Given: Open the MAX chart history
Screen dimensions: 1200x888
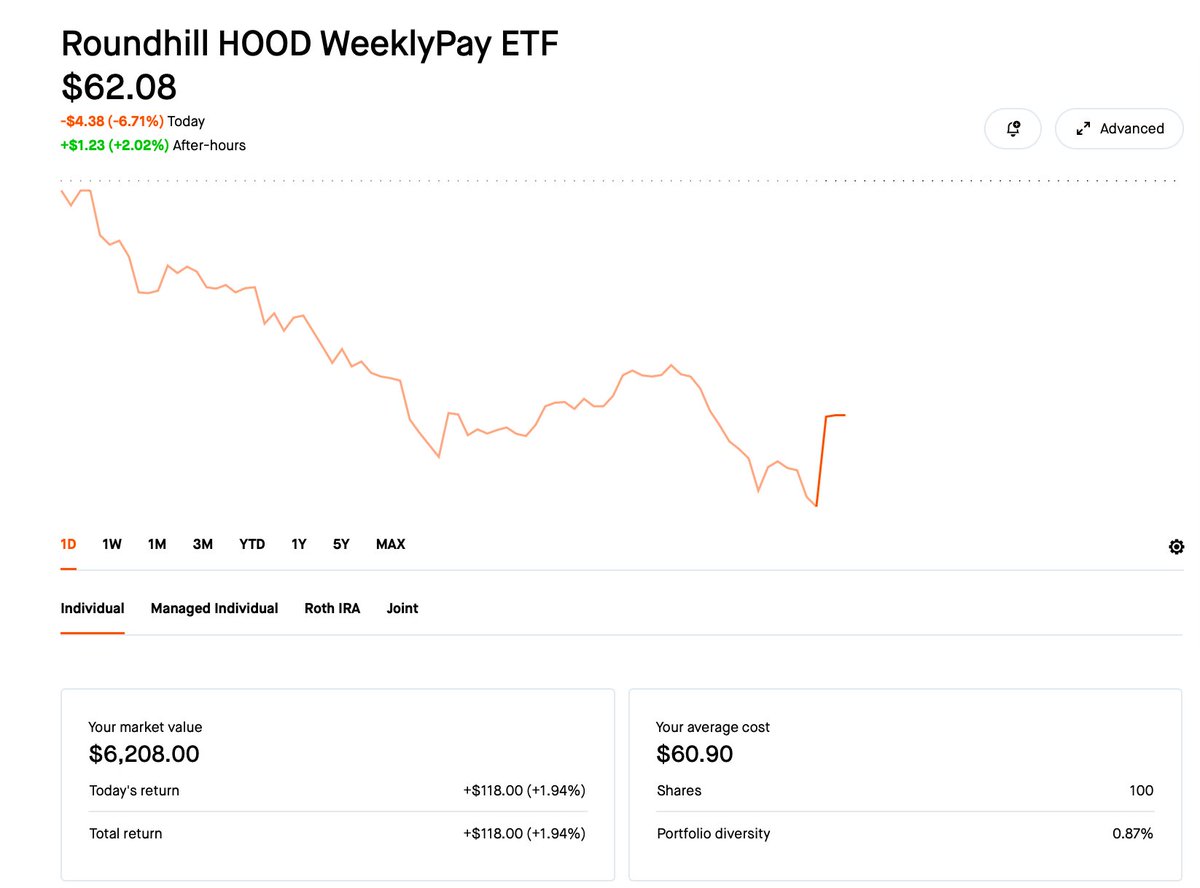Looking at the screenshot, I should (x=390, y=544).
